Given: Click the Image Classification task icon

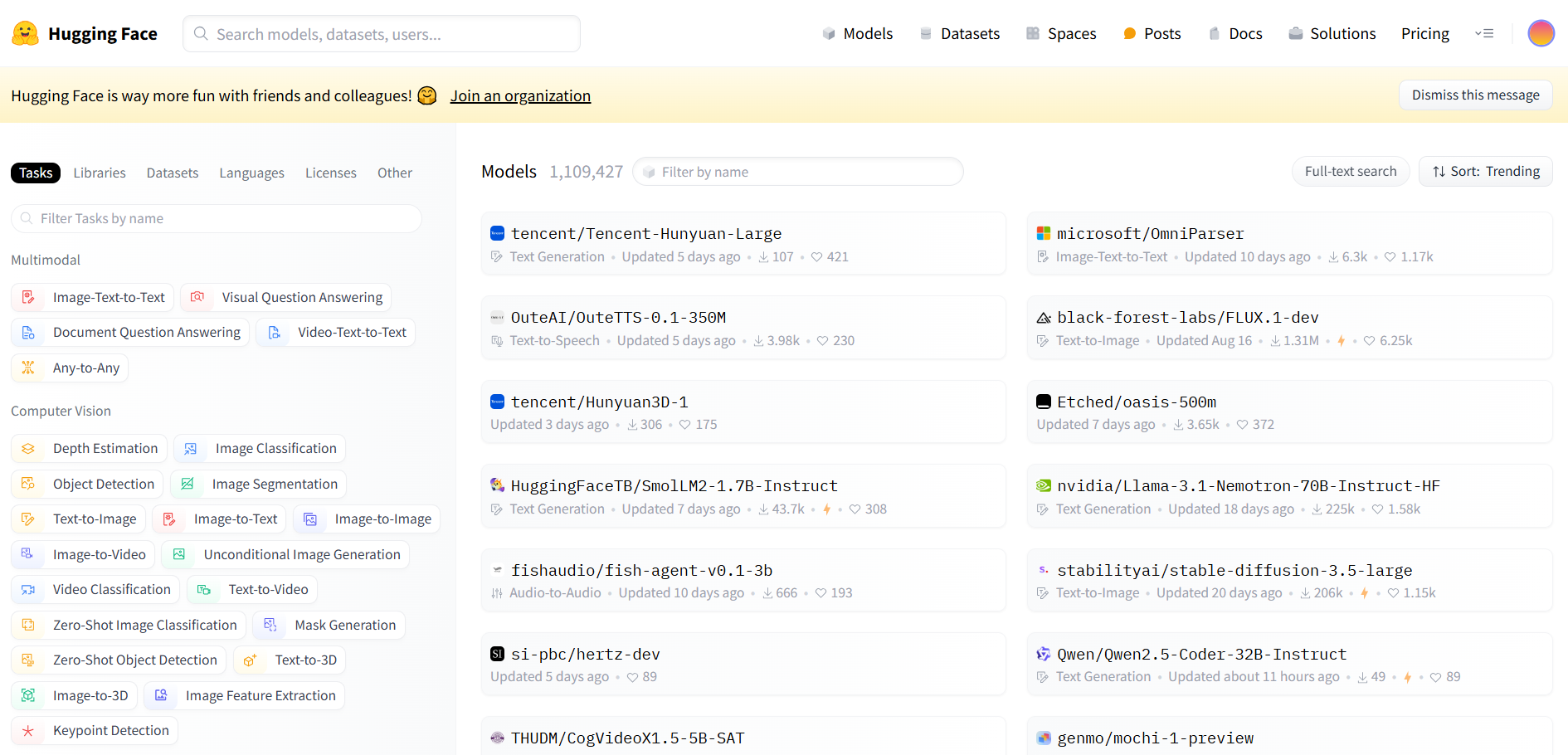Looking at the screenshot, I should [191, 449].
